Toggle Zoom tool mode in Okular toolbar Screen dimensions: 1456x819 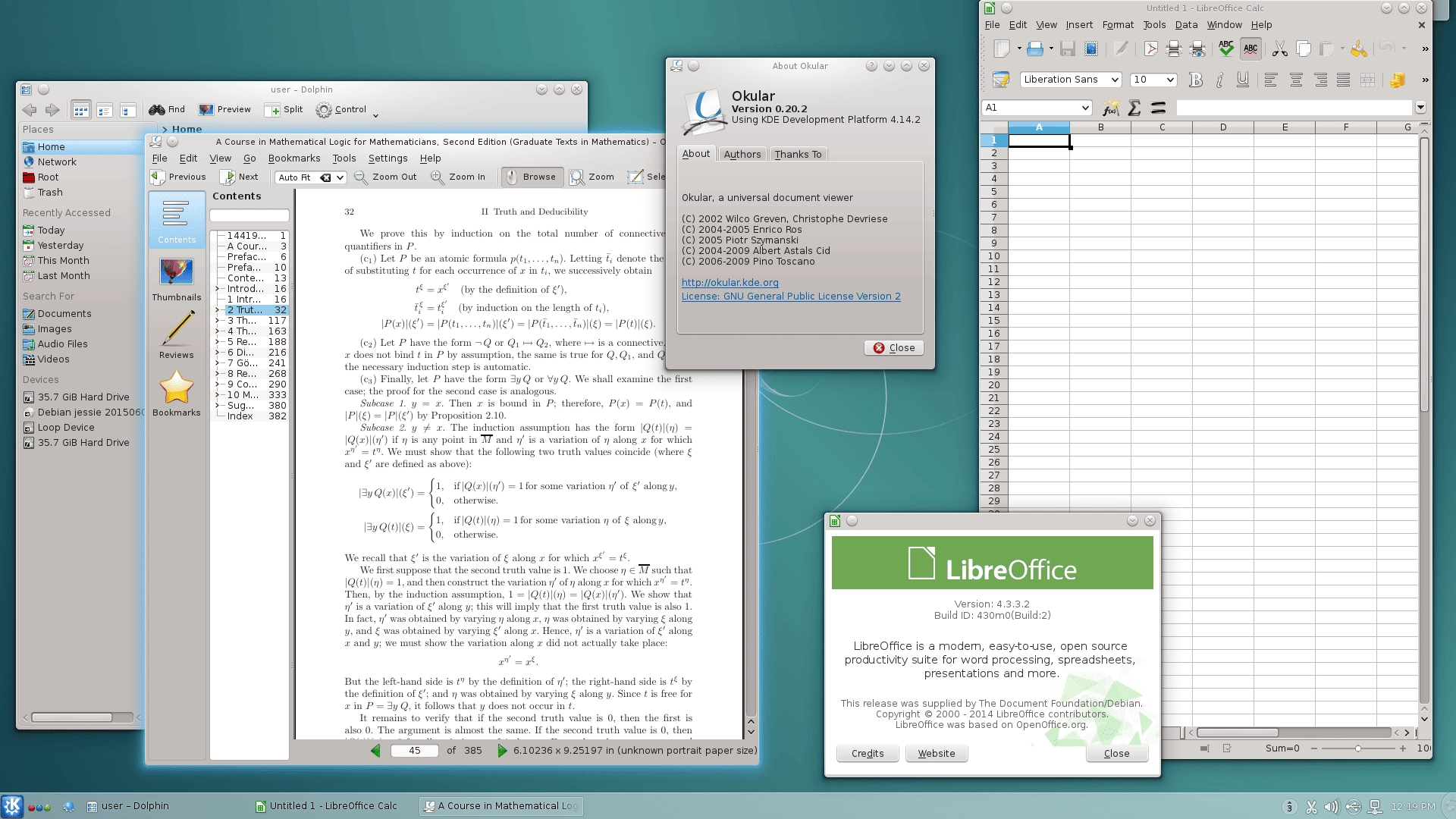pyautogui.click(x=592, y=177)
